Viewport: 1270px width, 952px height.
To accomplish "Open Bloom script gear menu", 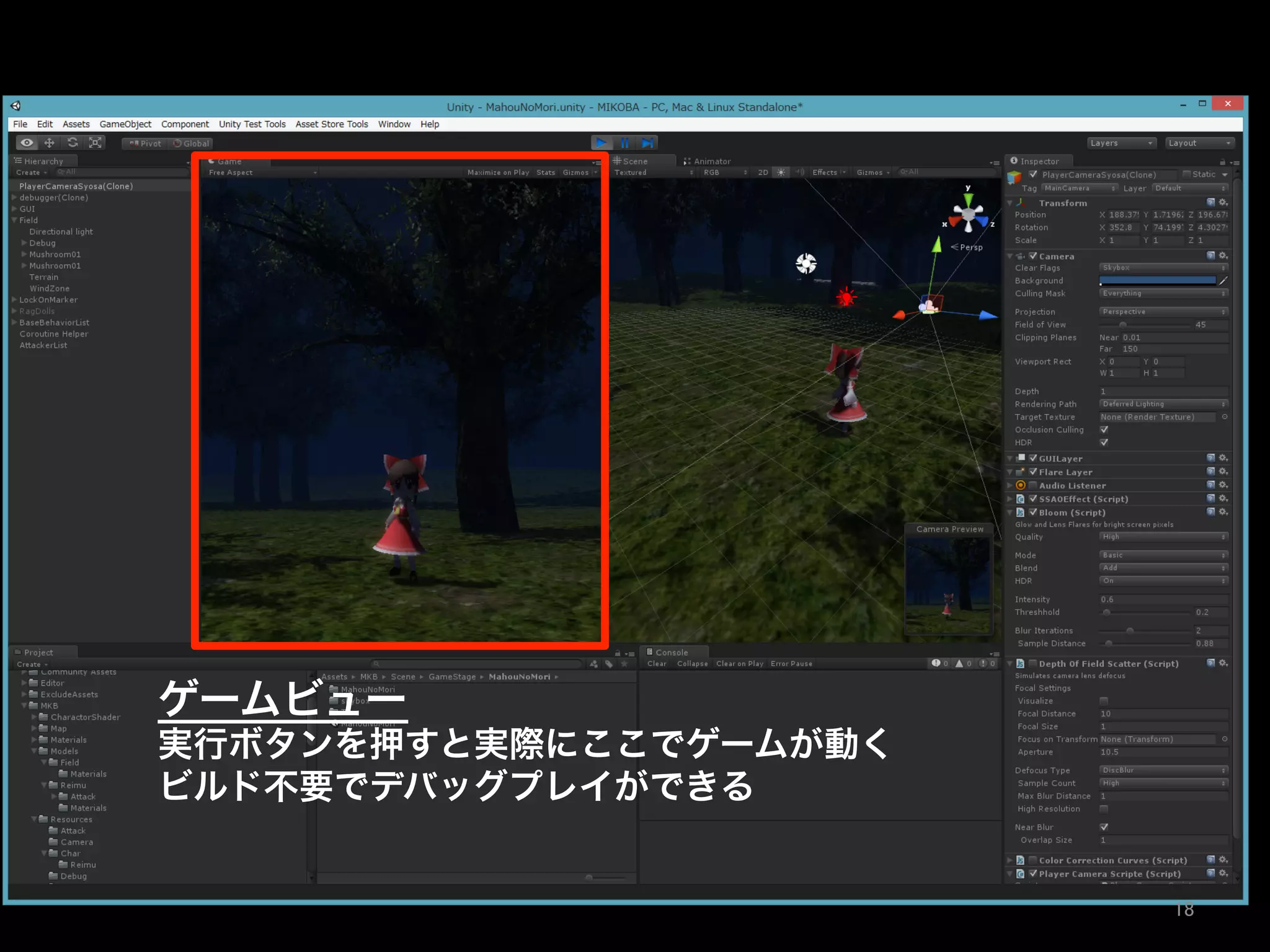I will [x=1223, y=512].
